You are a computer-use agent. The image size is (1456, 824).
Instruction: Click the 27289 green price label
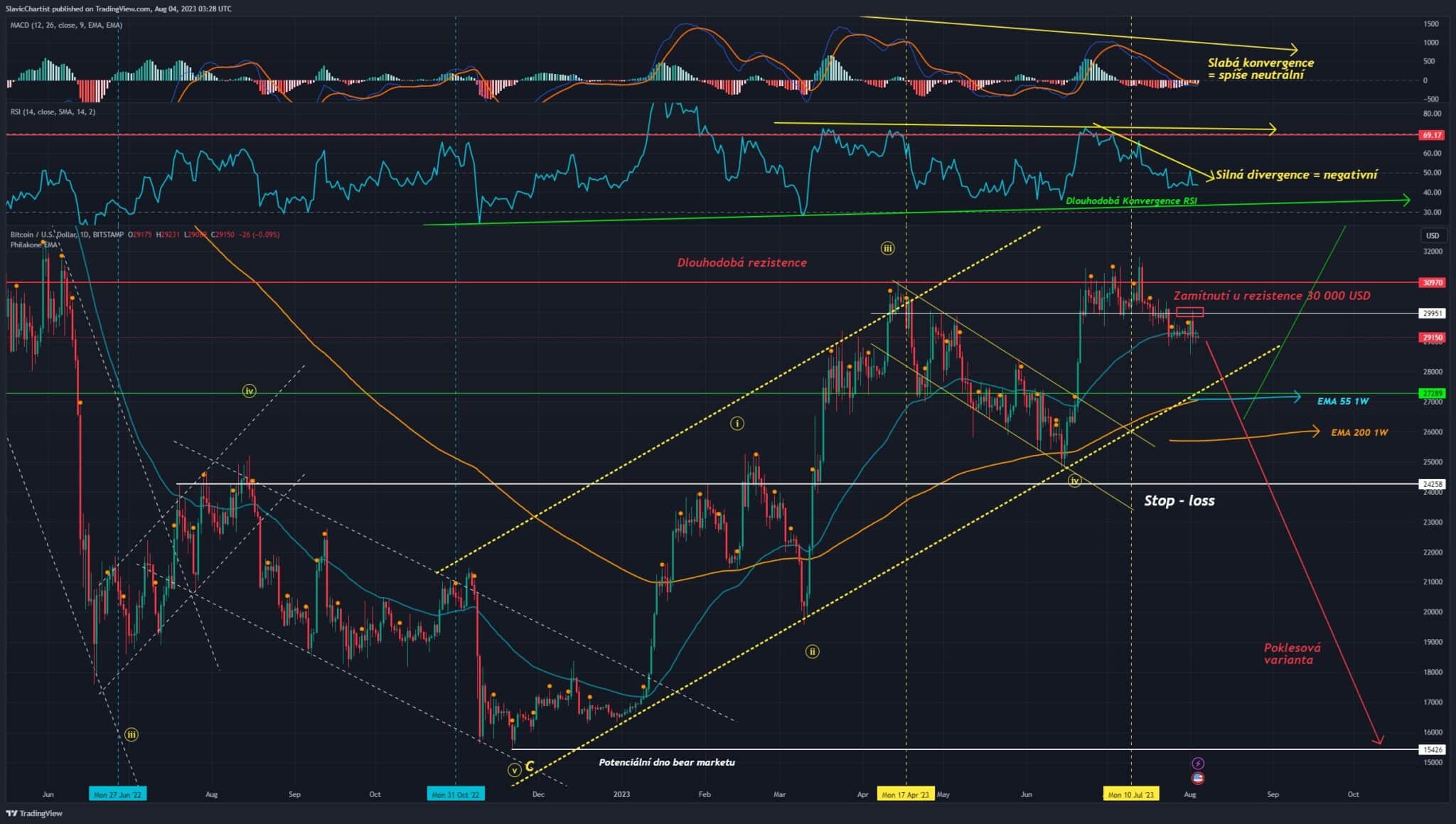(x=1432, y=393)
